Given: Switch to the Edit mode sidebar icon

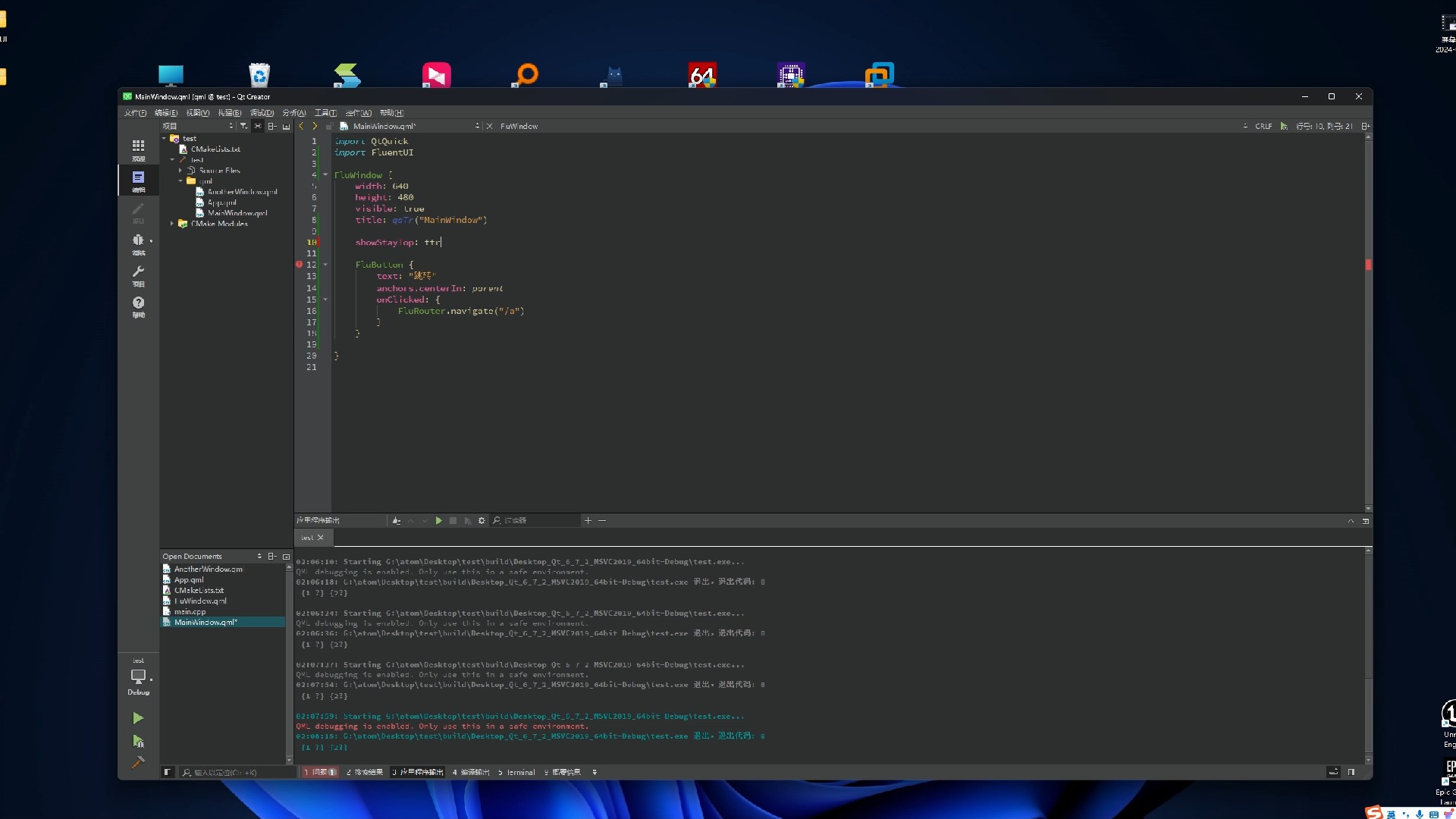Looking at the screenshot, I should [138, 180].
